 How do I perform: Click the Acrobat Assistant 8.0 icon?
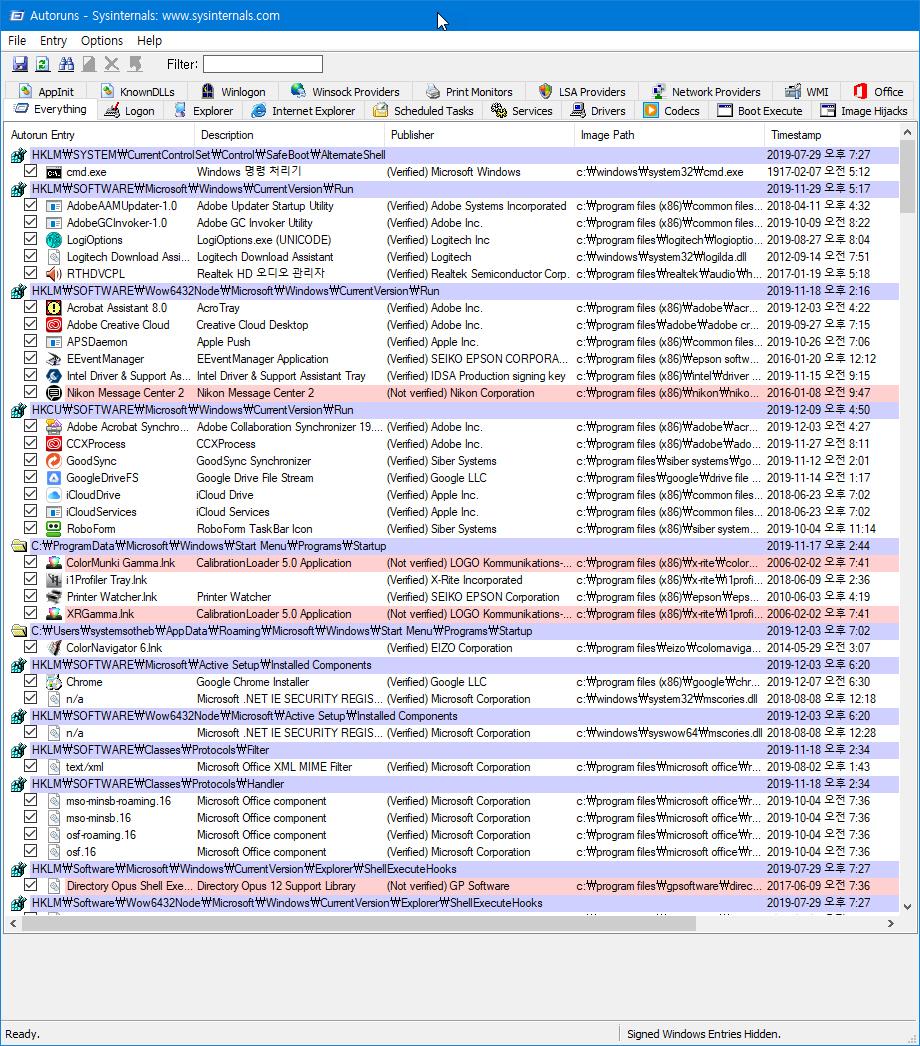(54, 308)
